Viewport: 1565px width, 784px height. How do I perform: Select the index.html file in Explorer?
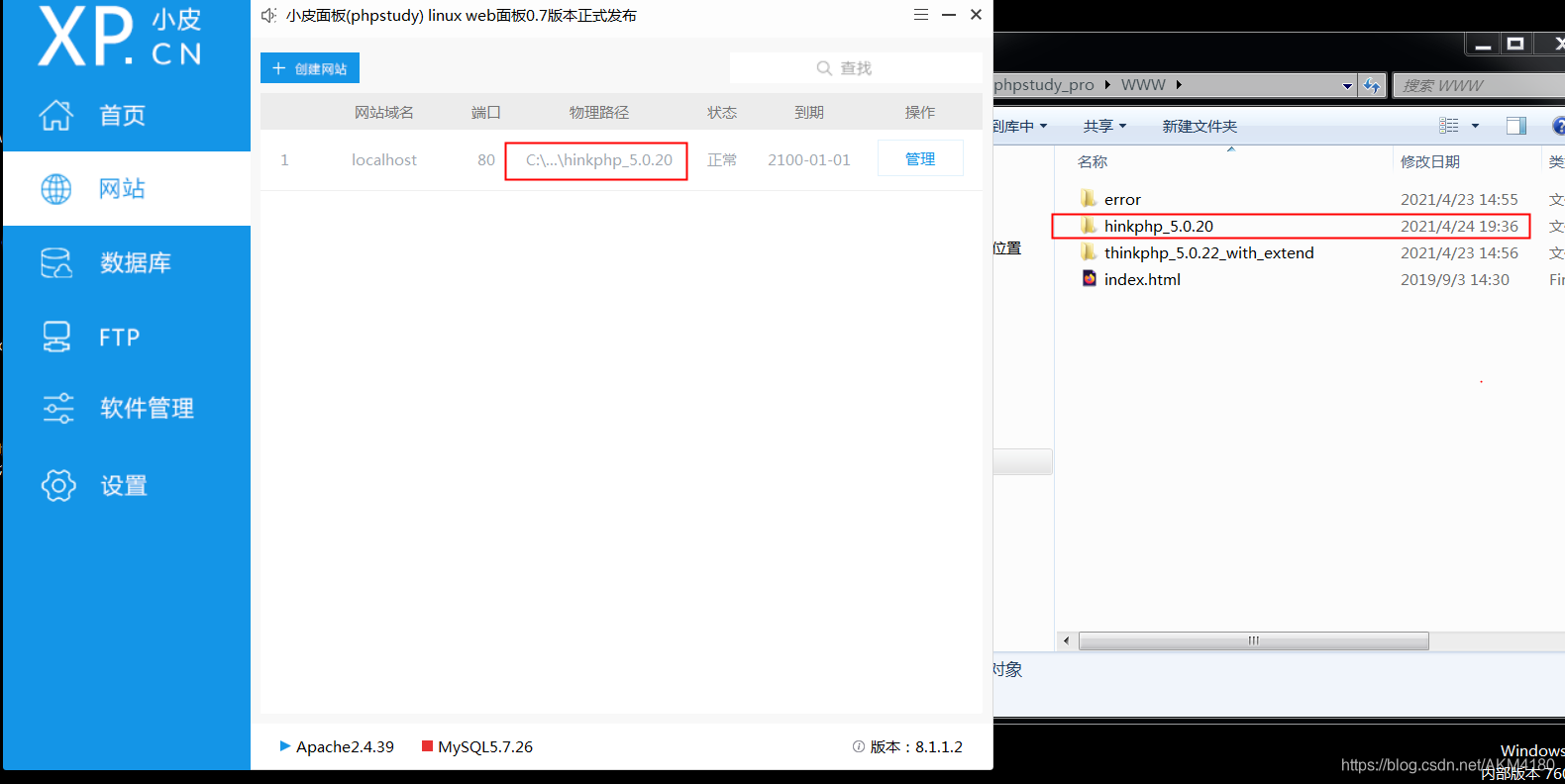pyautogui.click(x=1142, y=279)
